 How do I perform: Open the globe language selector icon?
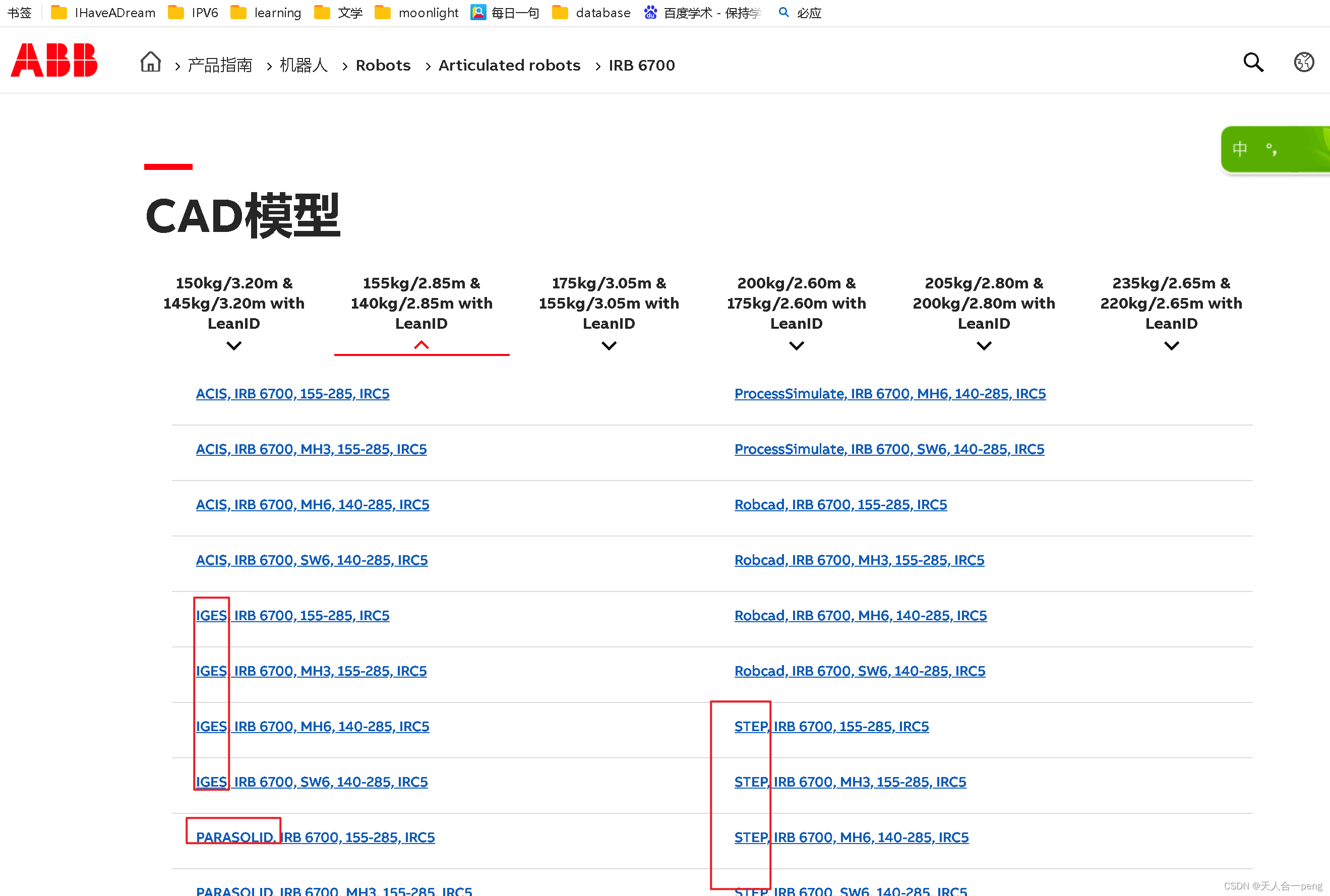[1304, 63]
